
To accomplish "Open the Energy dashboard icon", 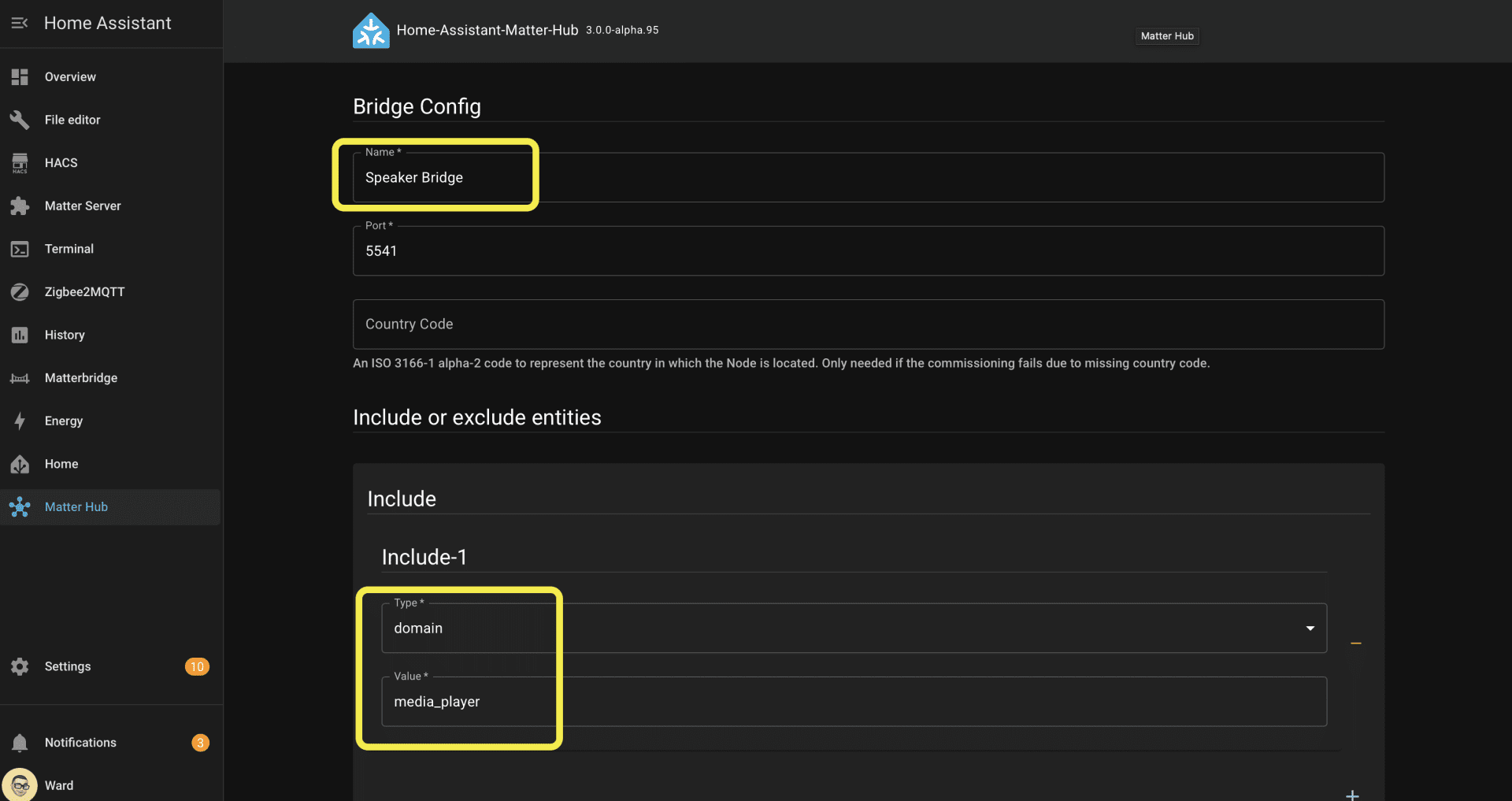I will pos(20,421).
